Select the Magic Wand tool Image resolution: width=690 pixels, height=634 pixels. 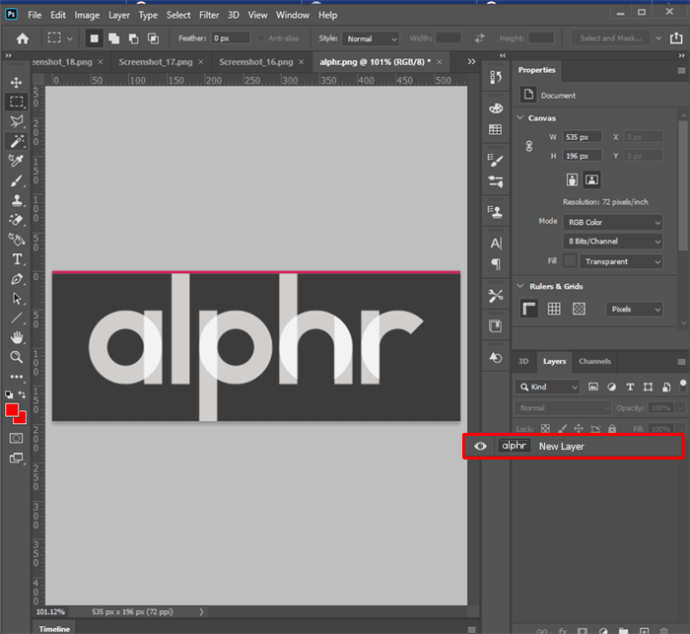point(16,141)
